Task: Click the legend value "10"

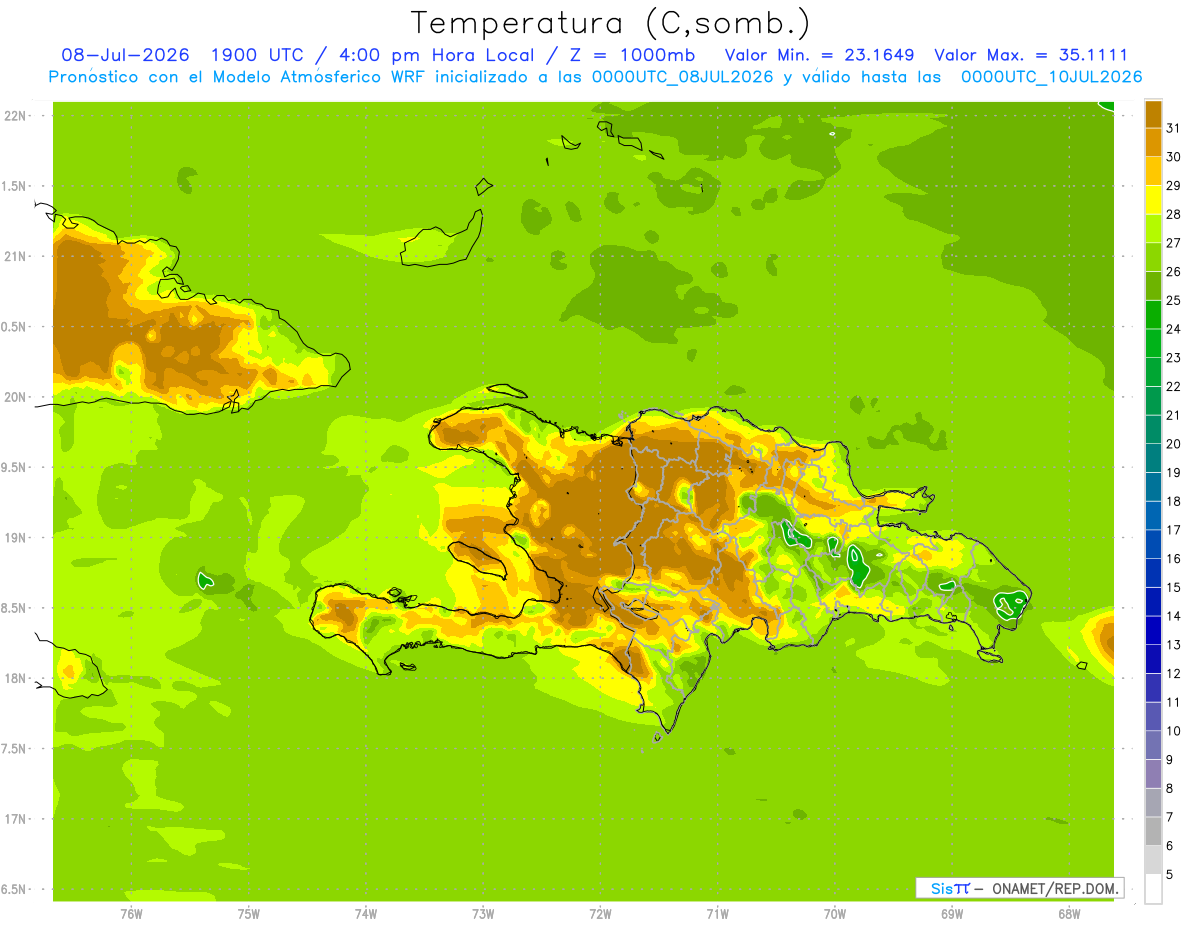Action: (x=1173, y=731)
